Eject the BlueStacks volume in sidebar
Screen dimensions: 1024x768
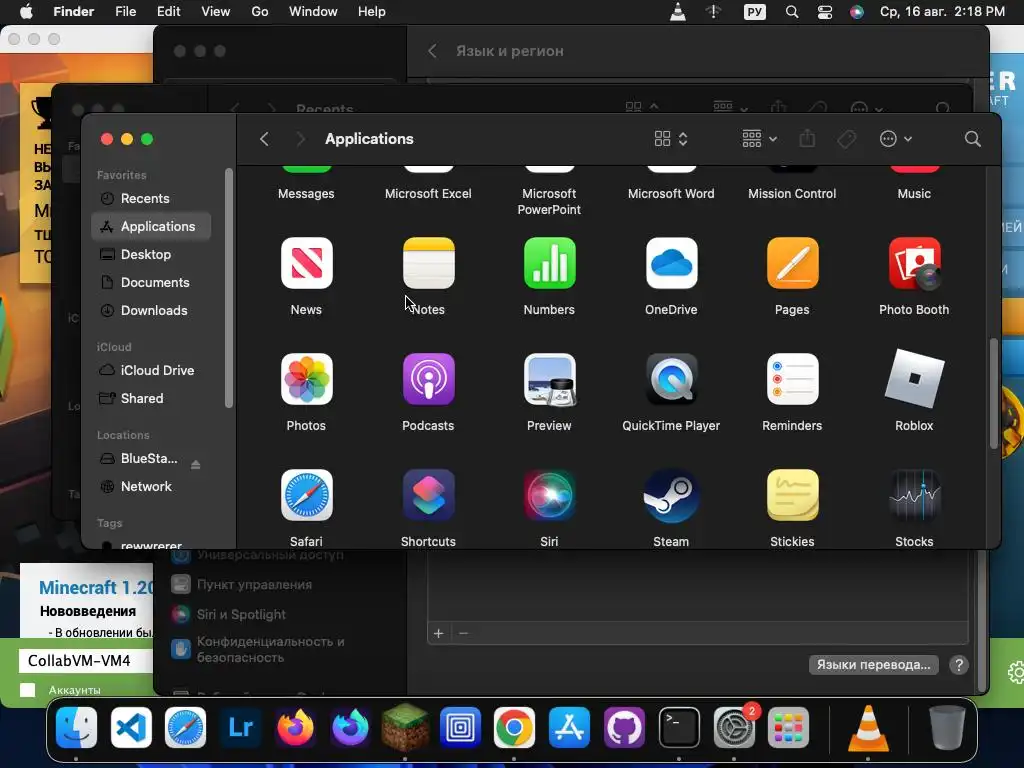(x=195, y=464)
